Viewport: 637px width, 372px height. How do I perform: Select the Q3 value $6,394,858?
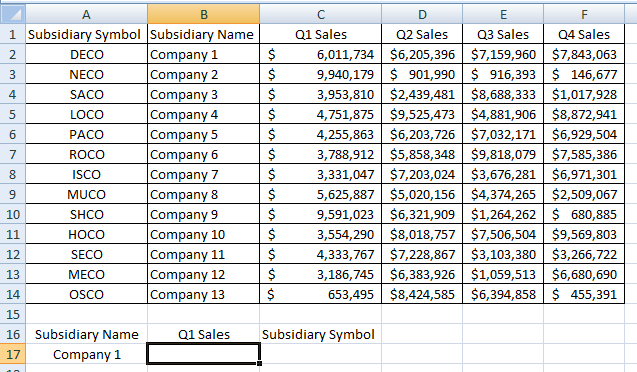(x=503, y=294)
